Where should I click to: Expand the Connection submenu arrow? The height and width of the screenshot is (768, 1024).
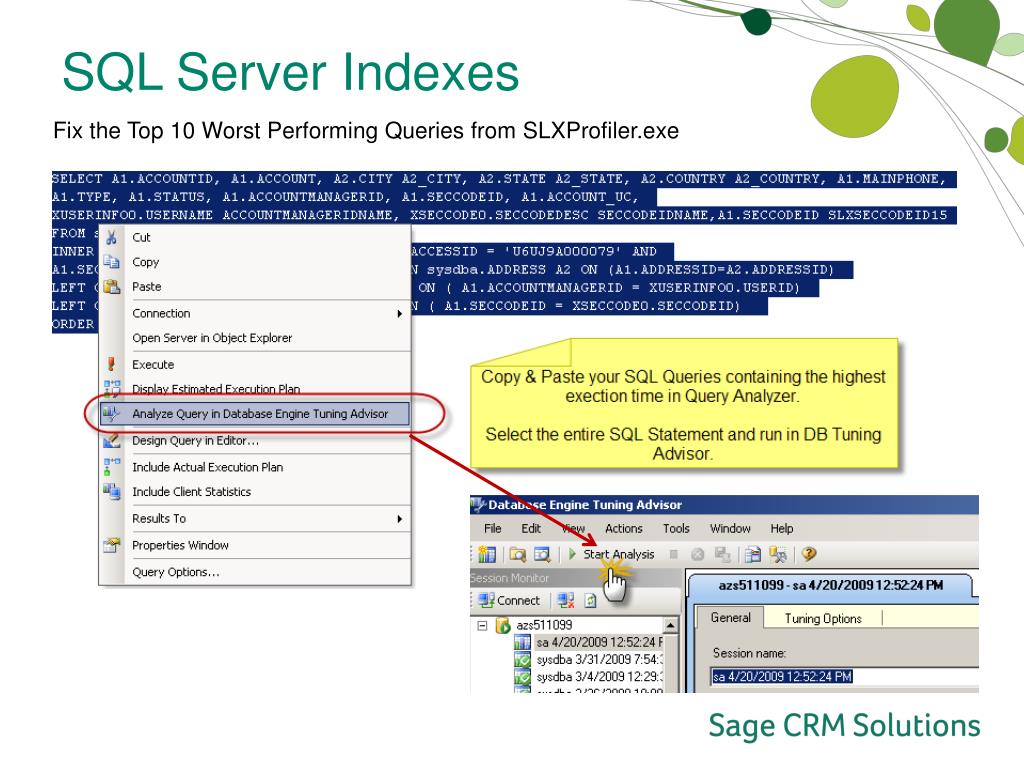pyautogui.click(x=400, y=313)
